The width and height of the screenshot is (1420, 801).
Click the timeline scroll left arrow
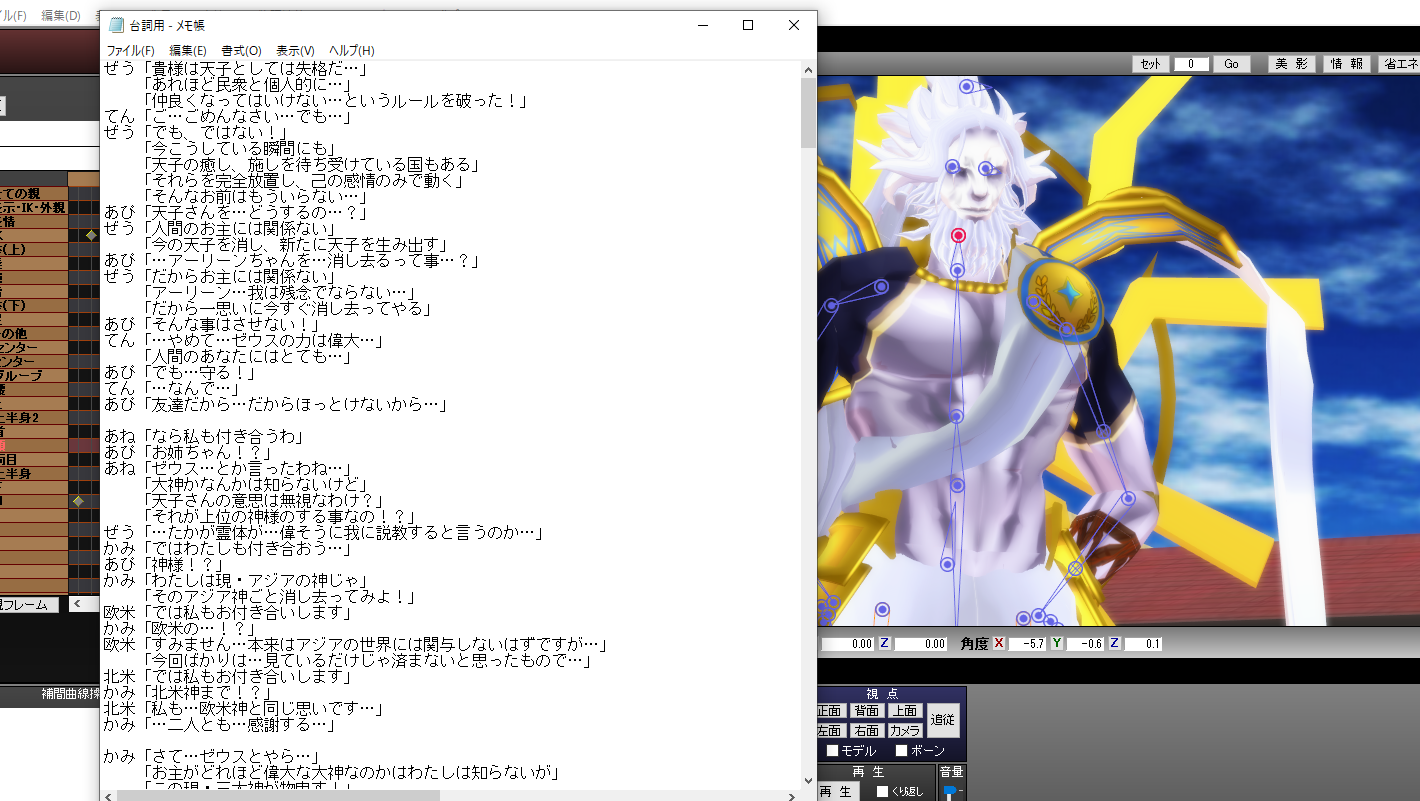click(x=77, y=605)
